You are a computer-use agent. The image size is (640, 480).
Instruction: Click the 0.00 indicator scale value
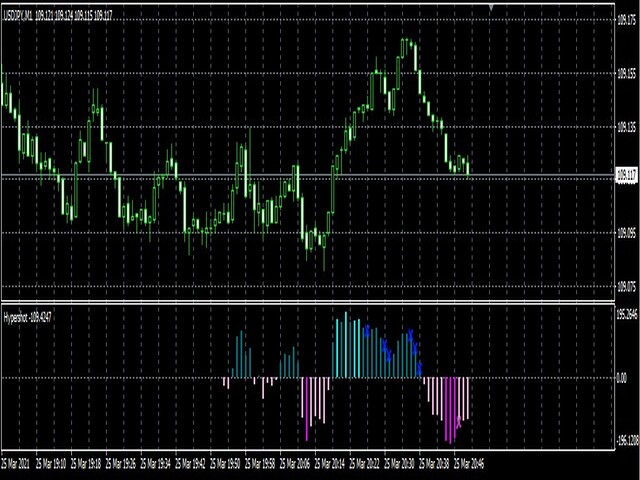click(x=621, y=378)
